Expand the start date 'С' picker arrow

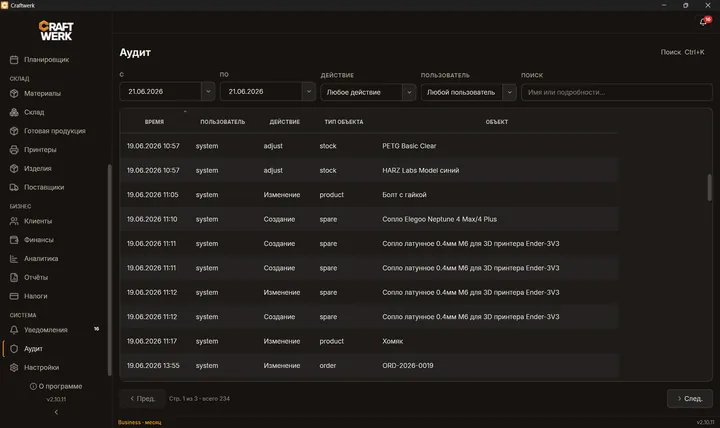(208, 91)
